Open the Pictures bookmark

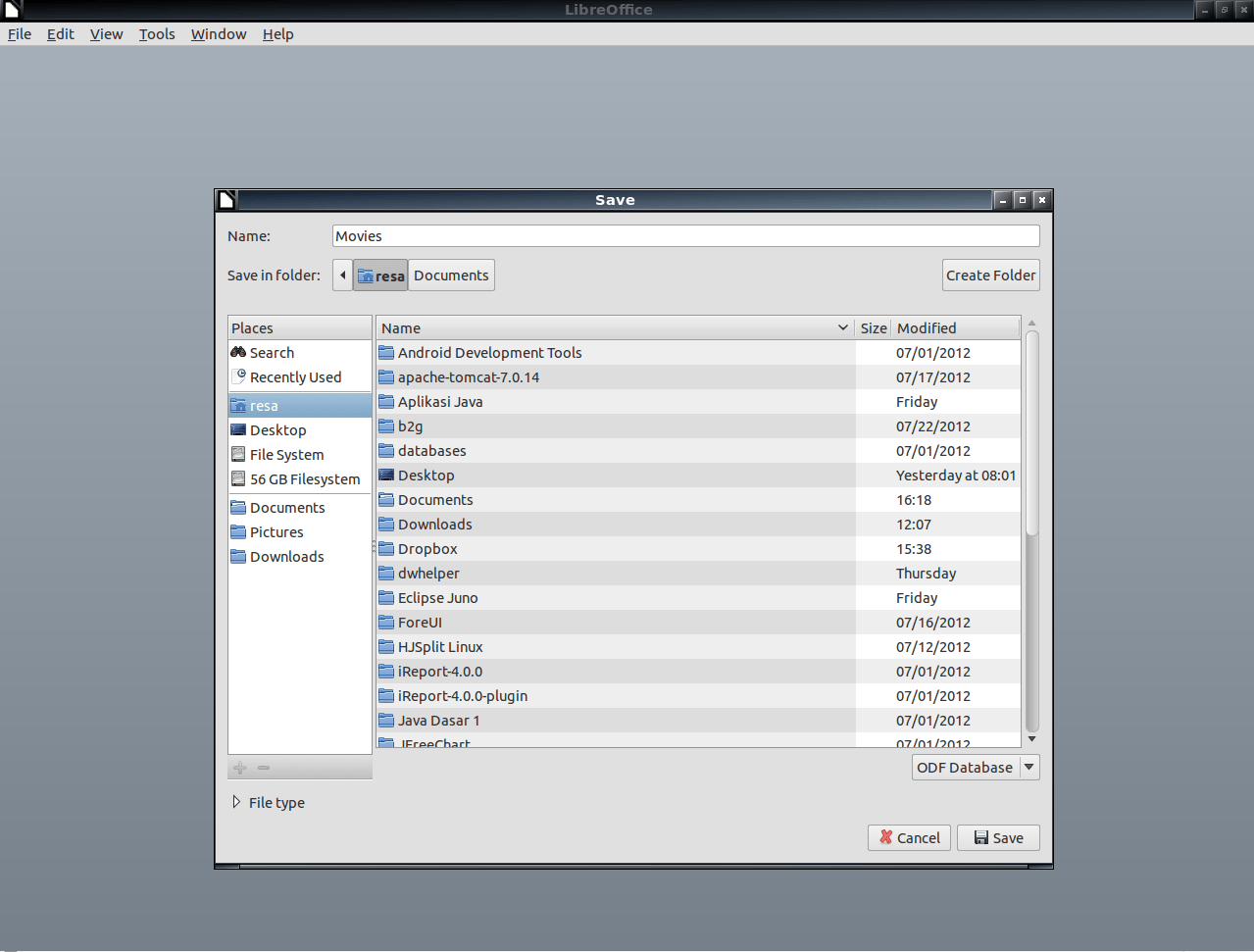[x=276, y=531]
